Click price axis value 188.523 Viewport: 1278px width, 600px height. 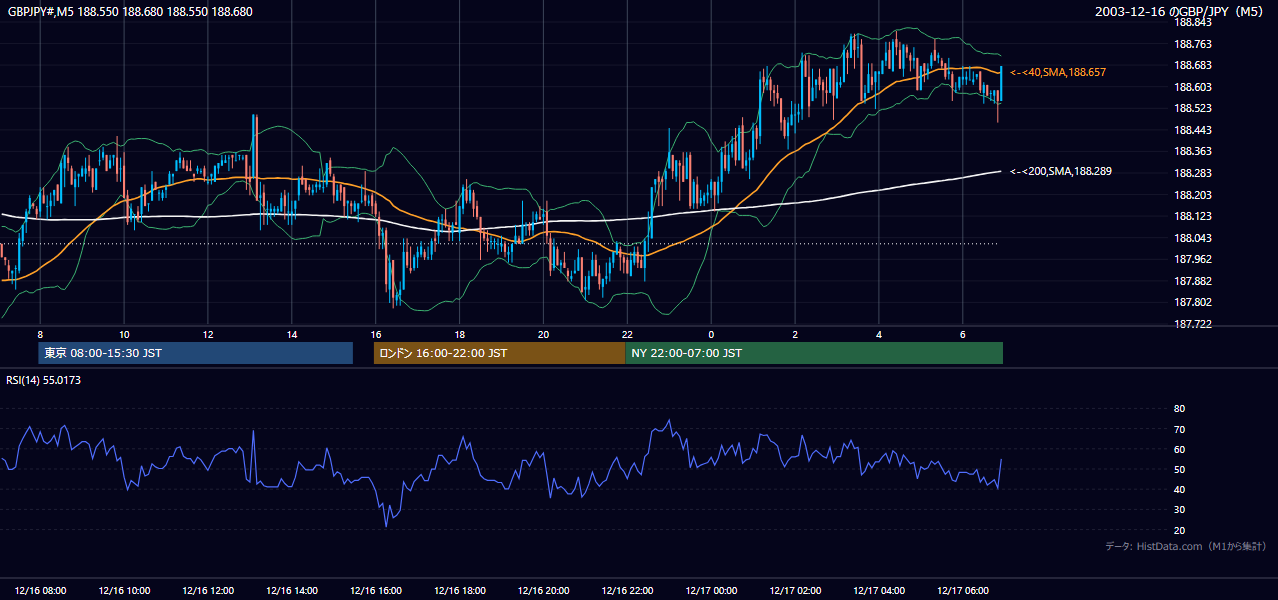(x=1192, y=108)
